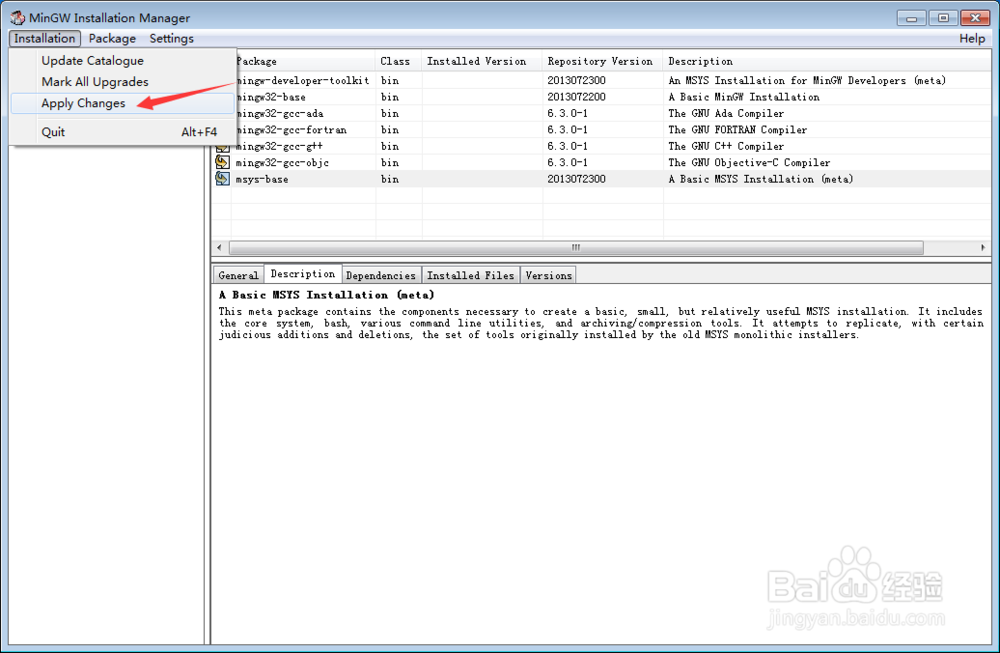Switch to the General tab
Image resolution: width=1000 pixels, height=653 pixels.
pos(239,275)
